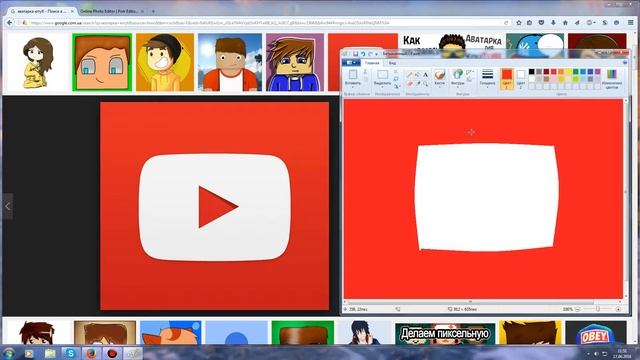Viewport: 640px width, 360px height.
Task: Click the zoom in plus button in Paint
Action: pyautogui.click(x=618, y=309)
